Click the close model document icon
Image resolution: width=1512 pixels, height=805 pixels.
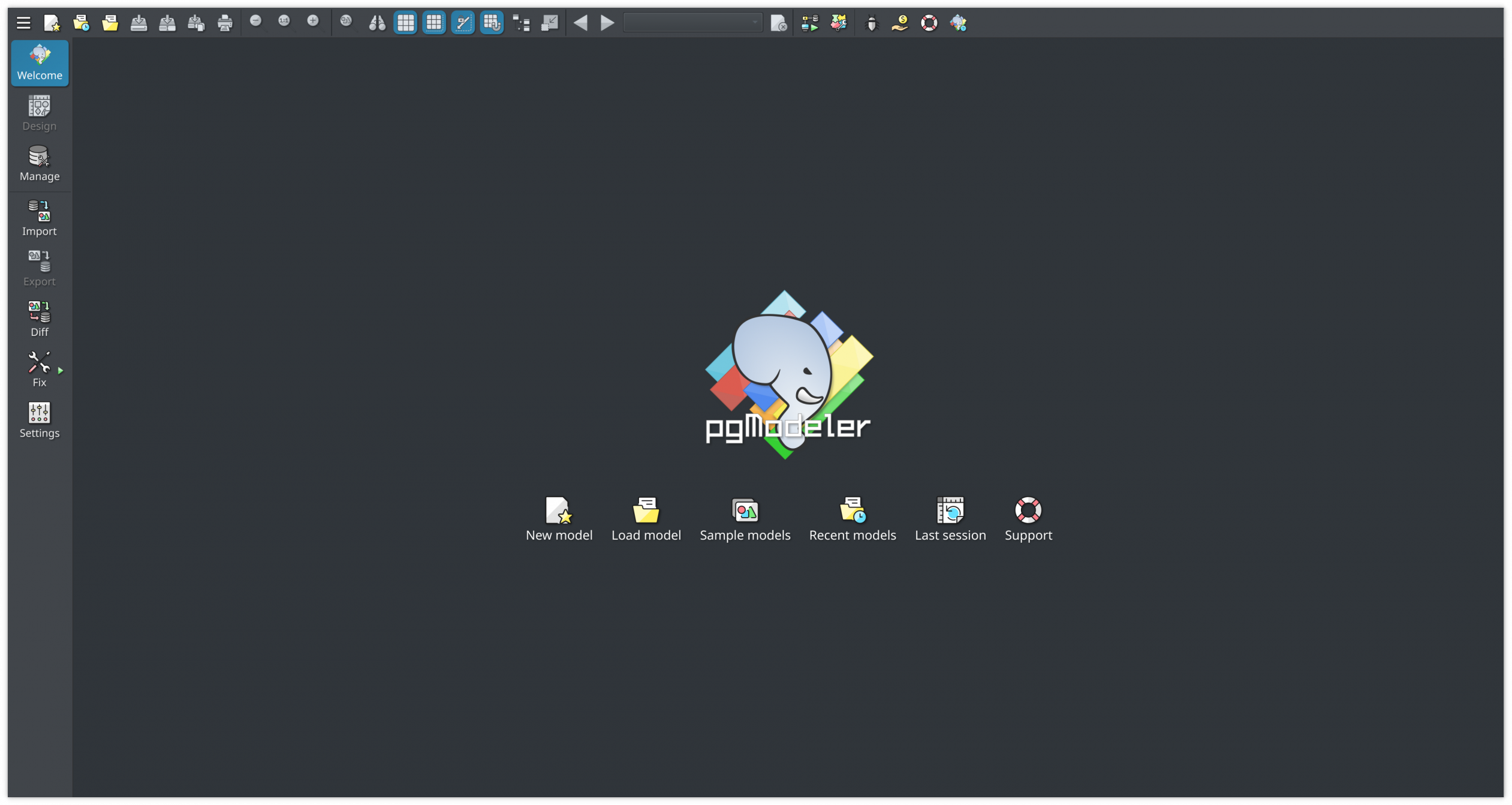click(x=778, y=23)
